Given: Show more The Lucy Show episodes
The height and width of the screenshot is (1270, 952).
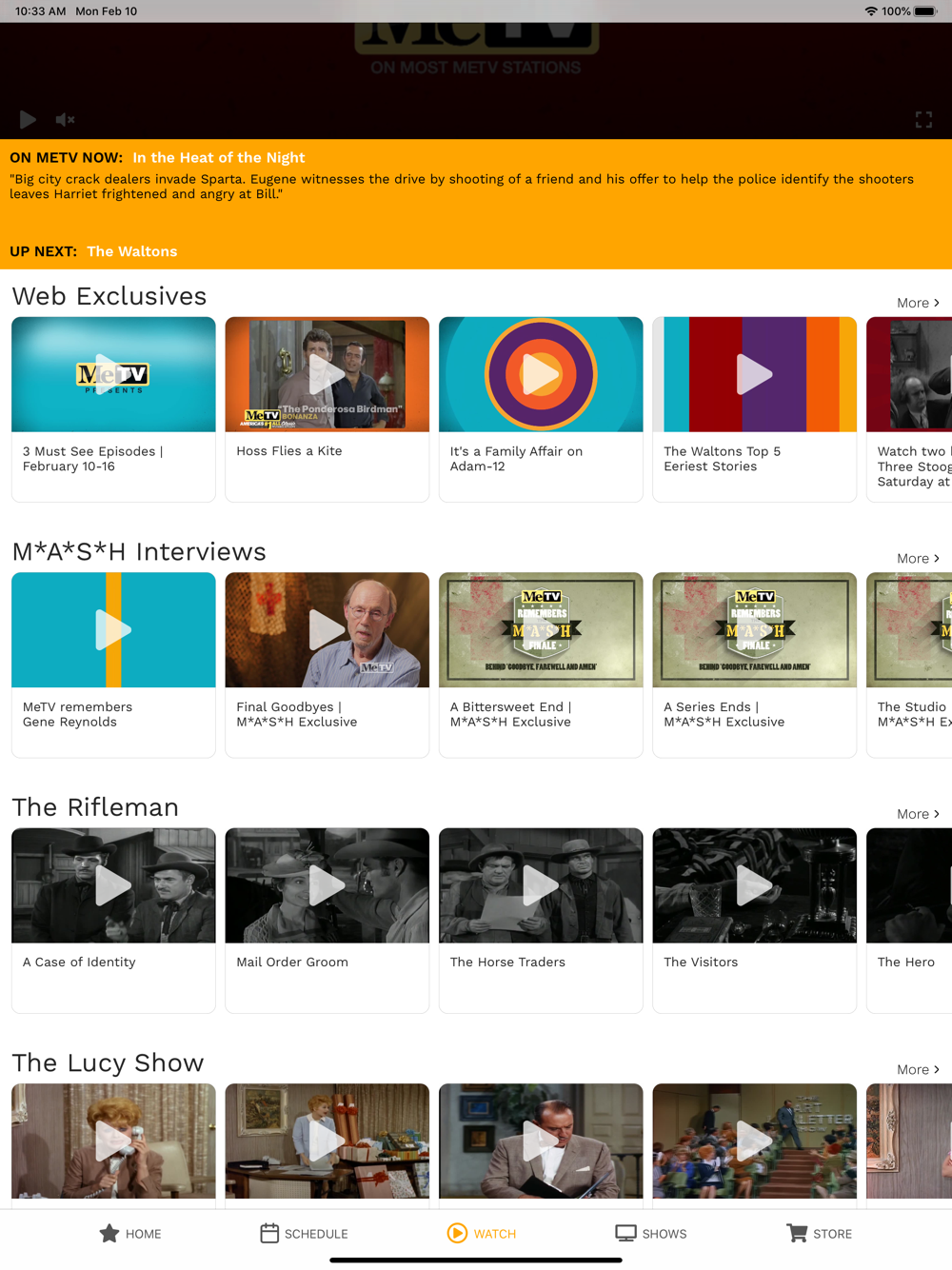Looking at the screenshot, I should [918, 1069].
